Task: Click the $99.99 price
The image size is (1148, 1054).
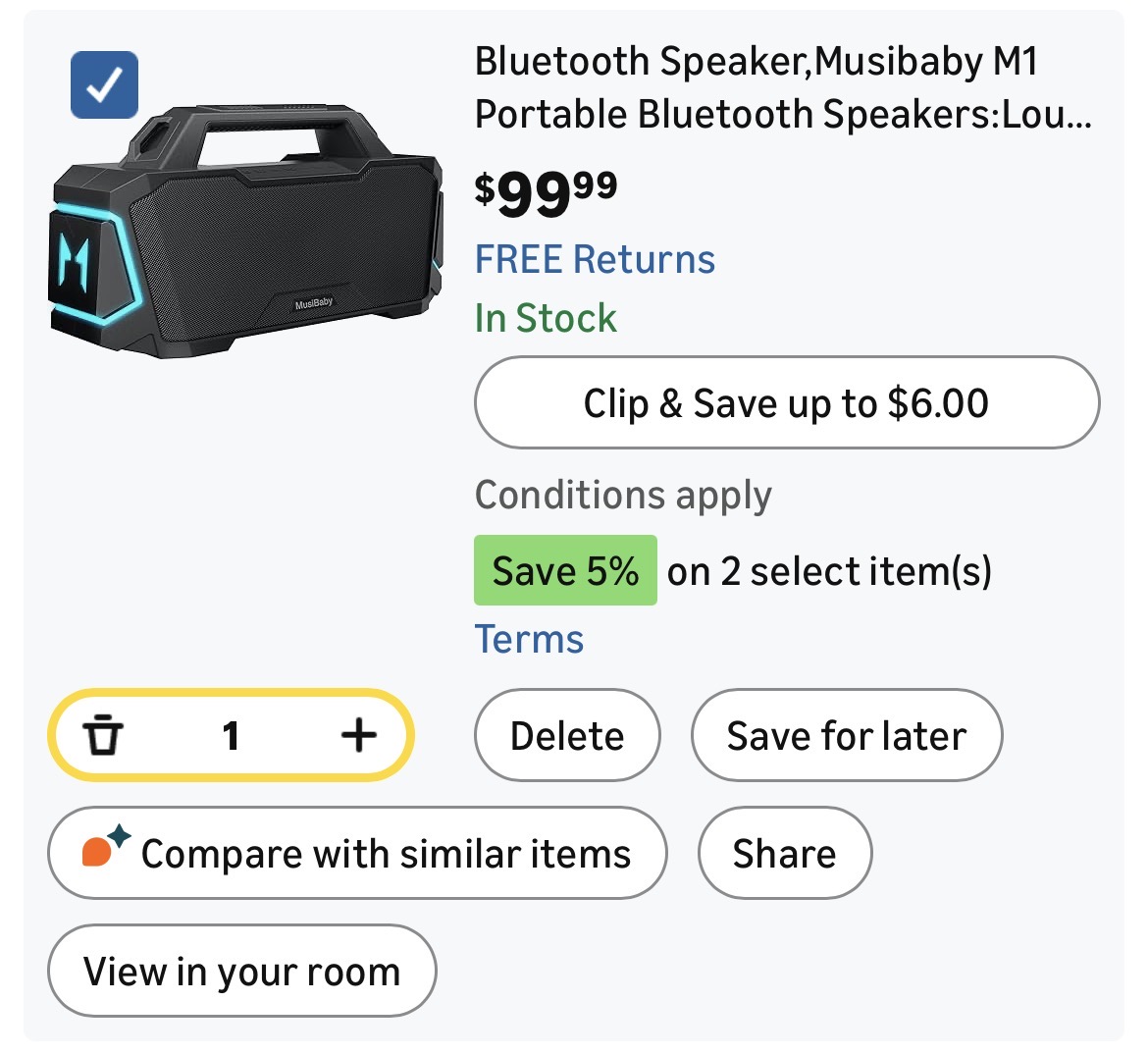Action: [546, 192]
